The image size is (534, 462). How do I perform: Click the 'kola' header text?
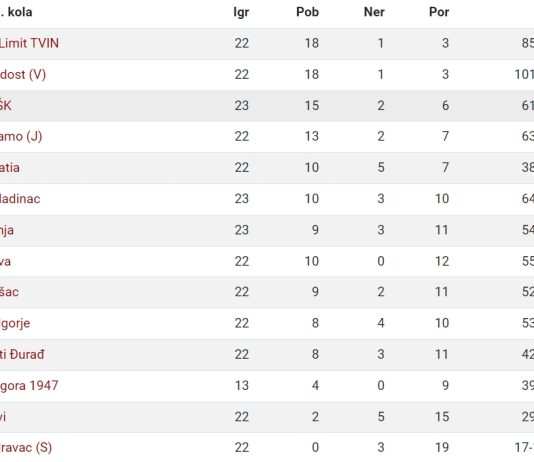point(20,12)
